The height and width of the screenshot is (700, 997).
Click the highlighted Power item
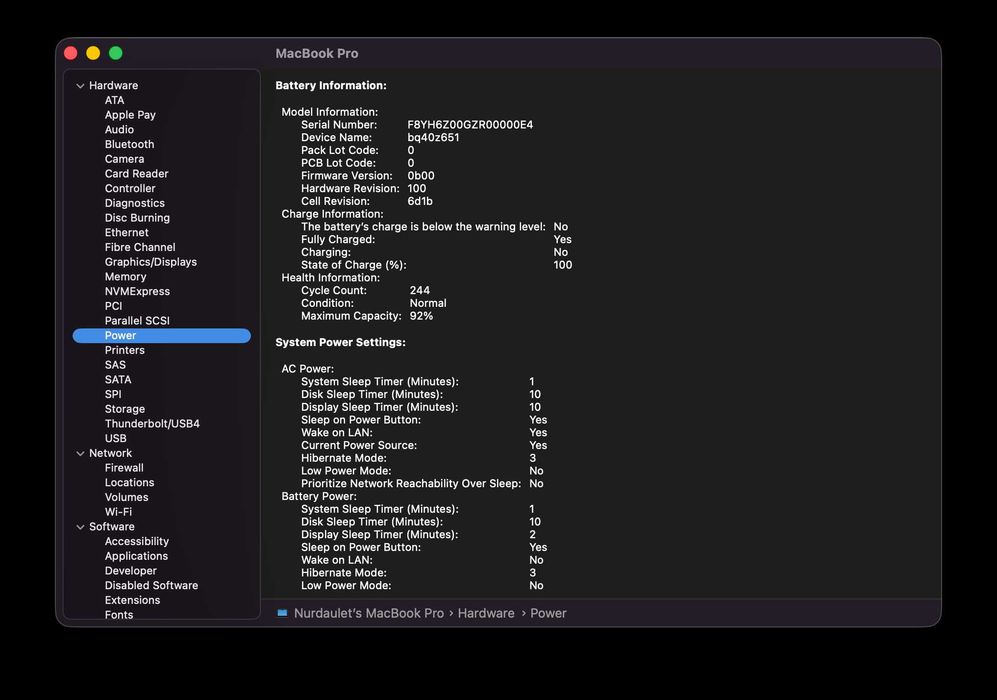pos(162,336)
